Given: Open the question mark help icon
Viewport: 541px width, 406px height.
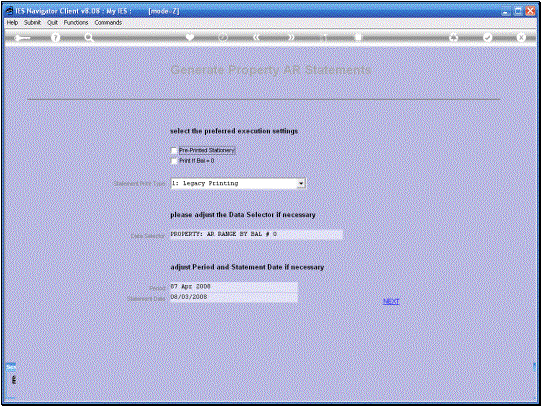Looking at the screenshot, I should click(55, 38).
